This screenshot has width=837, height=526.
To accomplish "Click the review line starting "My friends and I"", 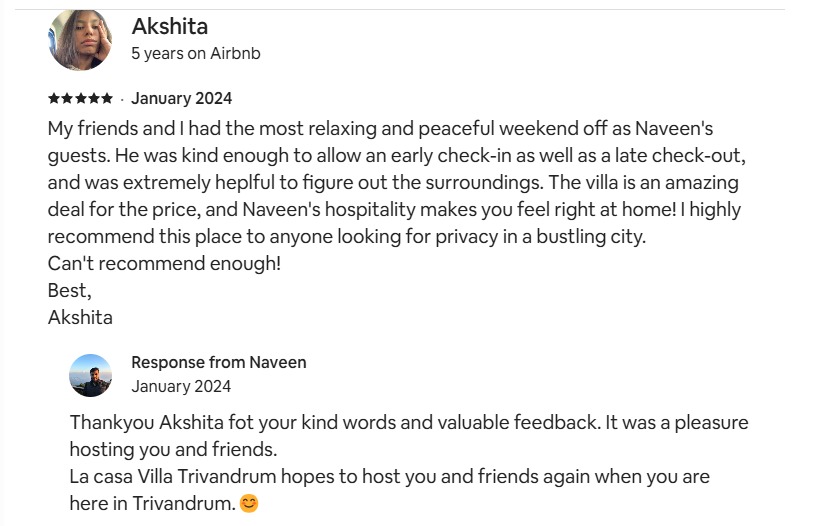I will [380, 129].
